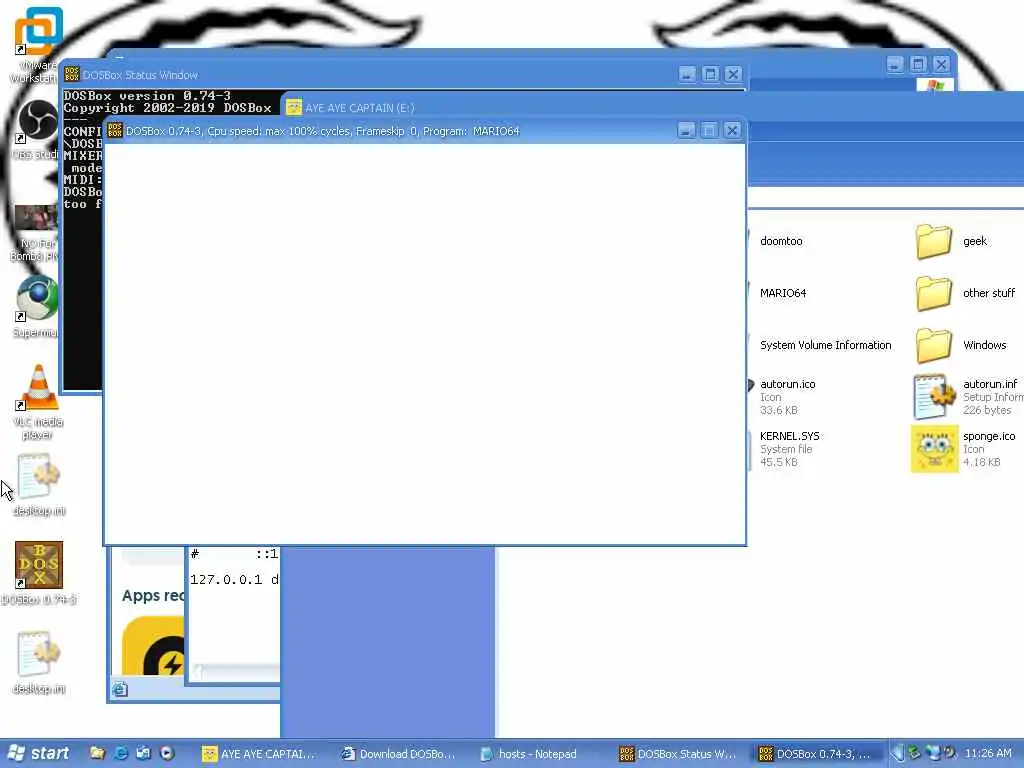Click the media player icon in Quick Launch
The width and height of the screenshot is (1024, 768).
coord(167,753)
